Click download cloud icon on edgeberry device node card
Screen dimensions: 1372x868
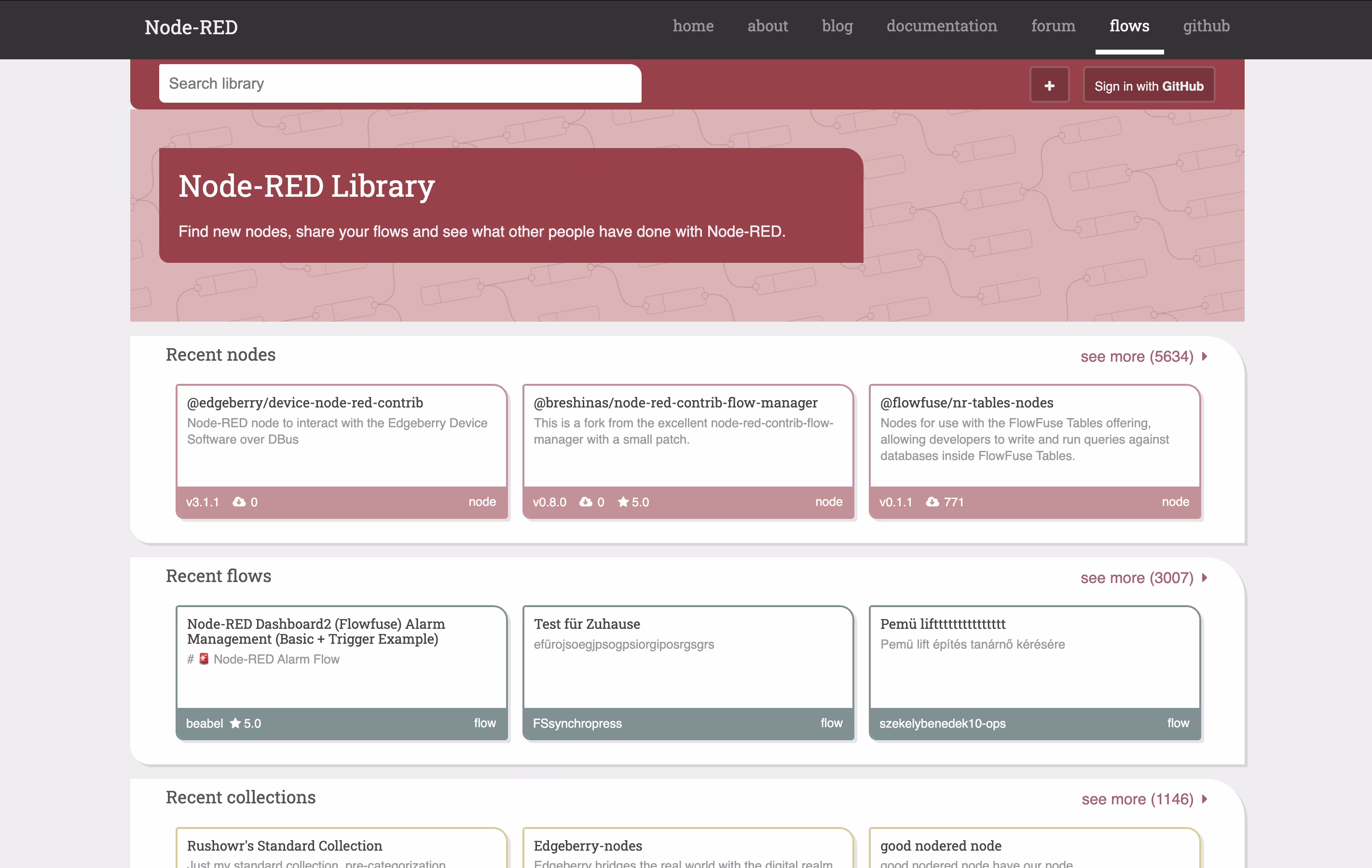point(239,502)
